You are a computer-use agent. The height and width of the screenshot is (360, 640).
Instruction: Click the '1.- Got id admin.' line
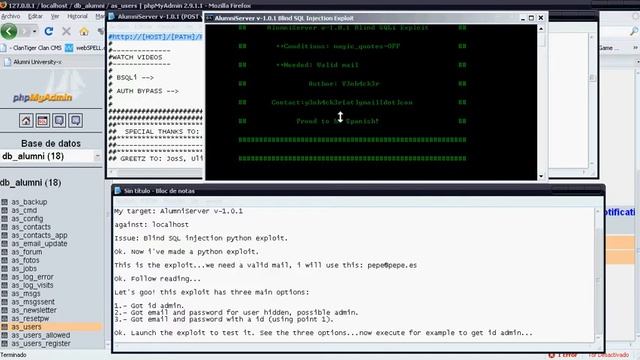click(x=149, y=305)
